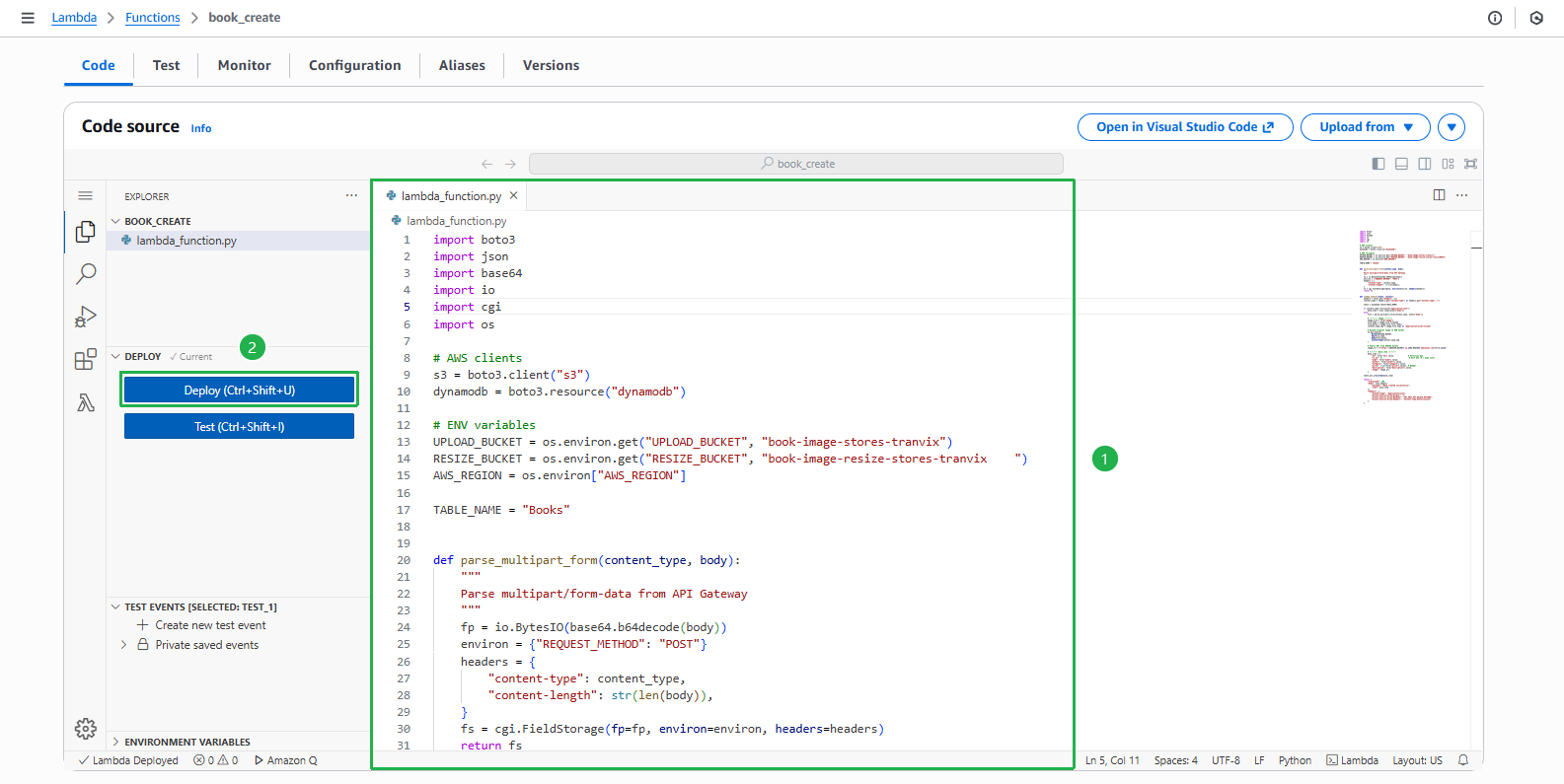Open the AWS console hamburger menu
The image size is (1564, 784).
pos(28,18)
